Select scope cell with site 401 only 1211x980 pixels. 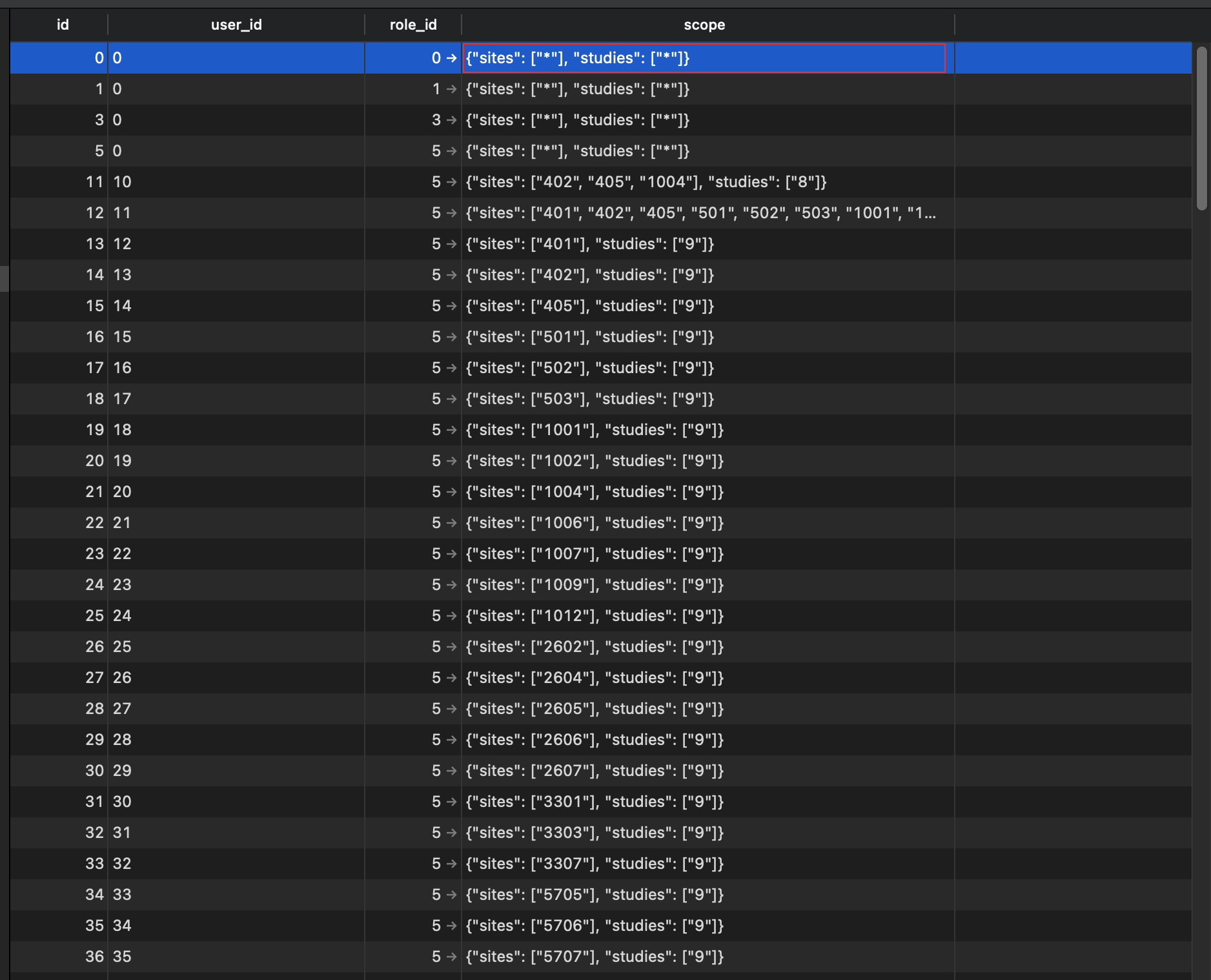708,244
